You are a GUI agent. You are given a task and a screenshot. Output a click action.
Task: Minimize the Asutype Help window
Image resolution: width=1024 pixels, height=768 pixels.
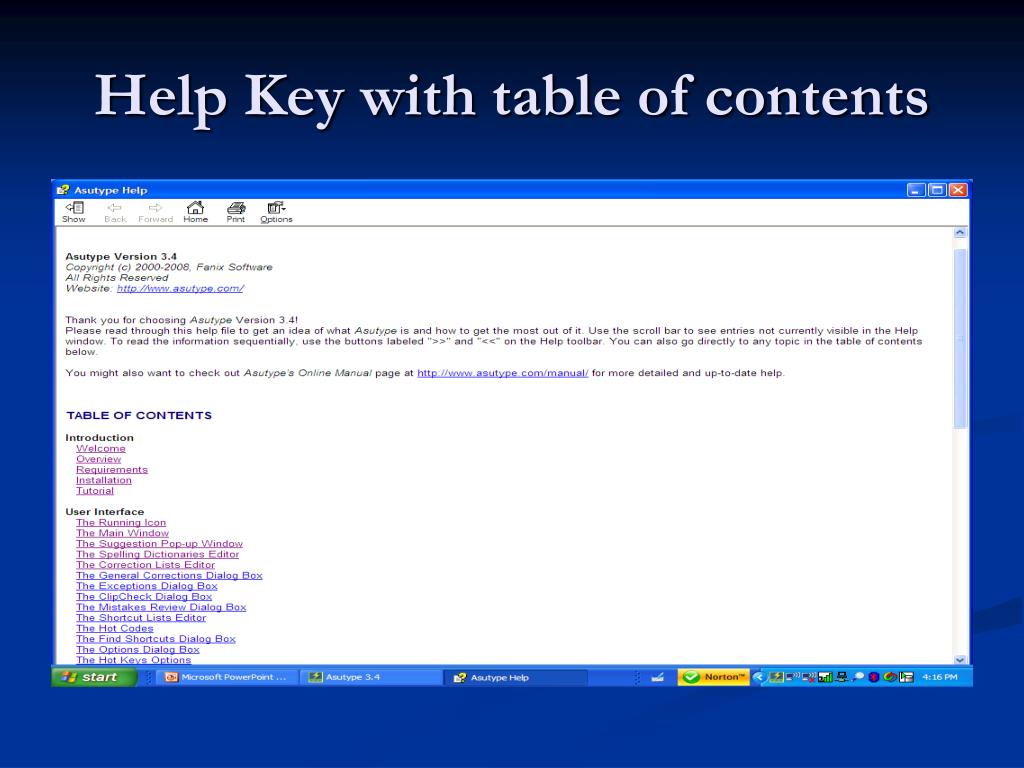(916, 190)
